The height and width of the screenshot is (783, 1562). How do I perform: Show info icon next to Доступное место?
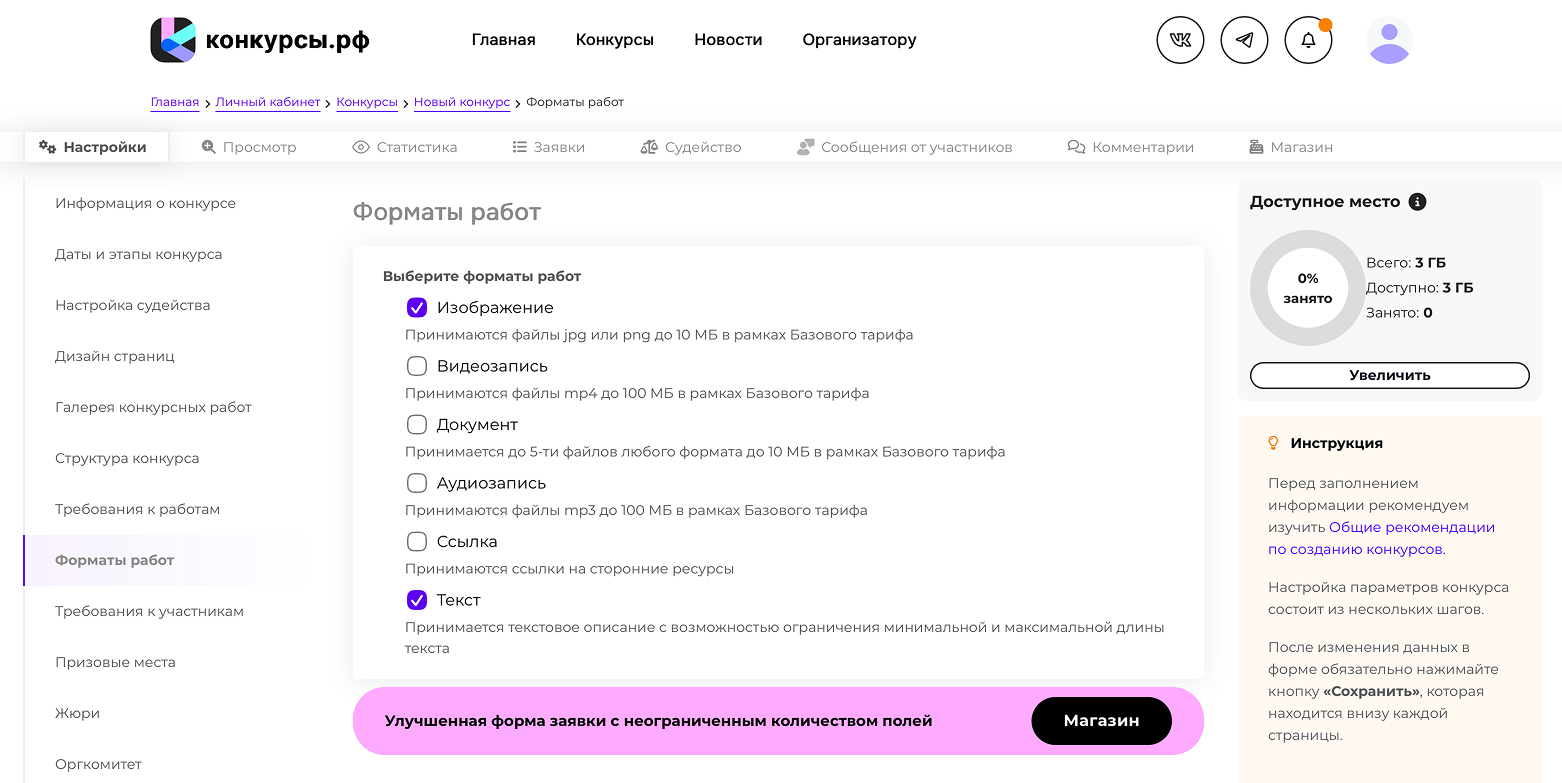click(x=1417, y=202)
